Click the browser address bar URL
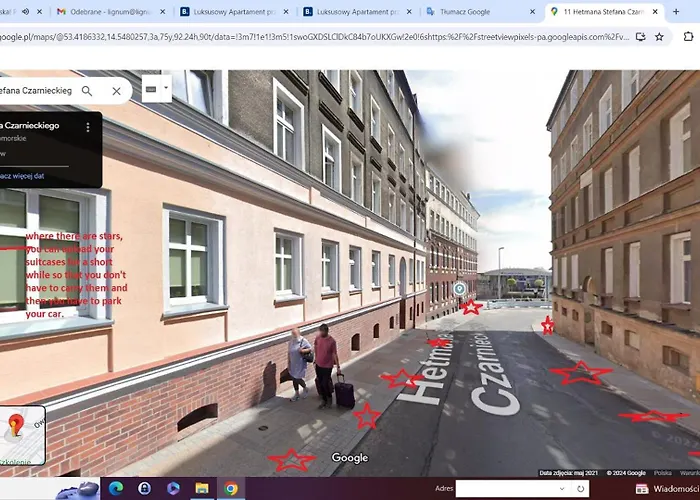 (x=300, y=36)
